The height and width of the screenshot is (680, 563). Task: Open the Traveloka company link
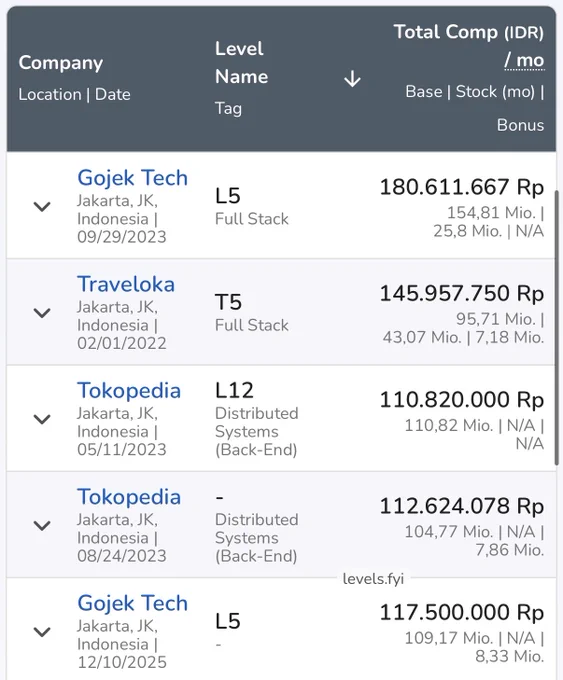click(126, 284)
